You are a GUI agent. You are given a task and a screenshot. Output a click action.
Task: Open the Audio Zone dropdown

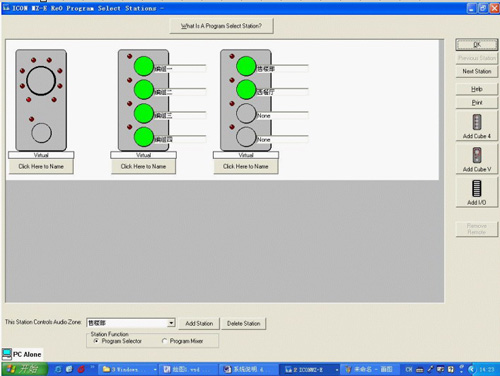point(171,323)
